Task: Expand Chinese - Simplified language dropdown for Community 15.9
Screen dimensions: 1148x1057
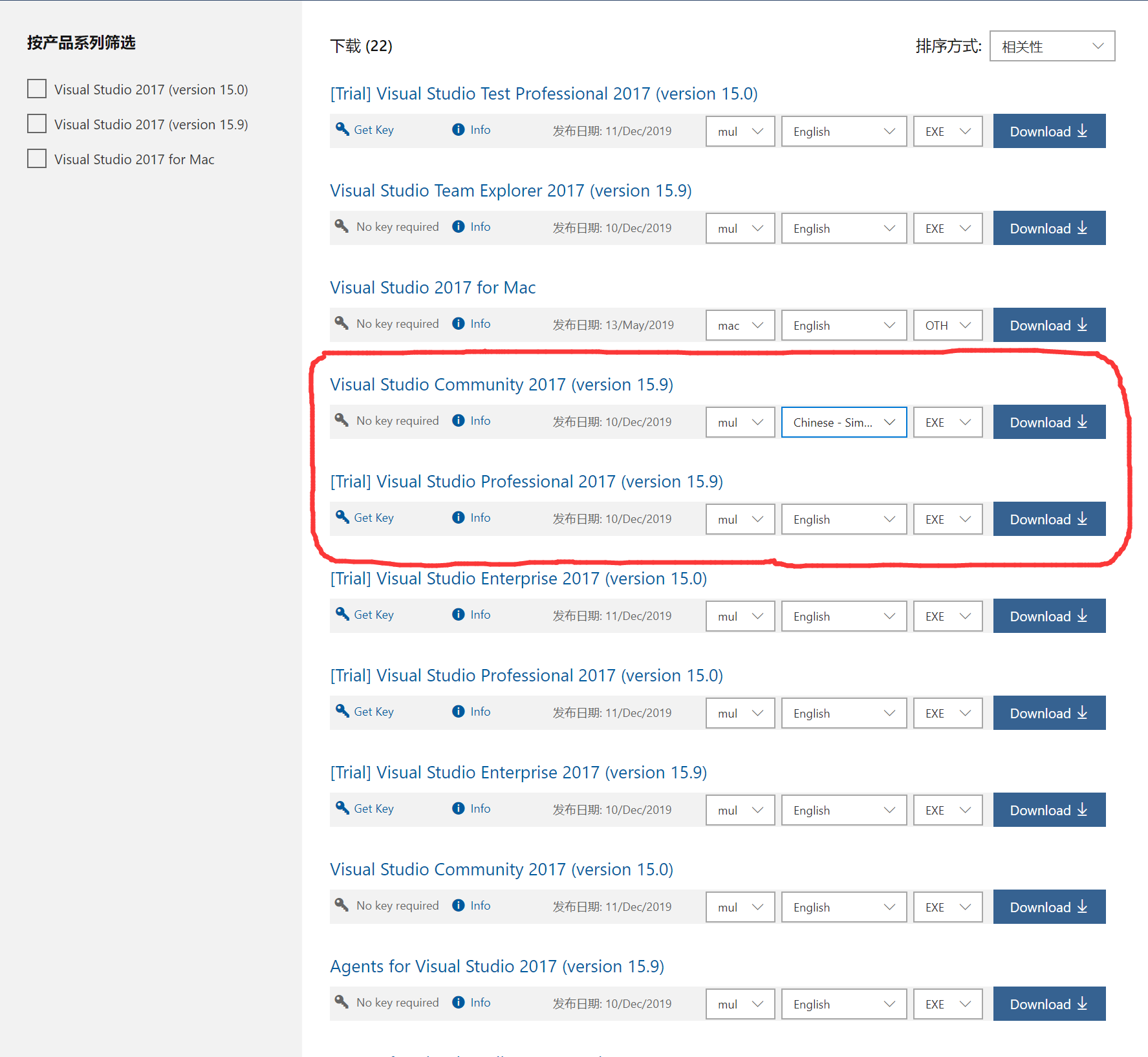Action: pyautogui.click(x=843, y=422)
